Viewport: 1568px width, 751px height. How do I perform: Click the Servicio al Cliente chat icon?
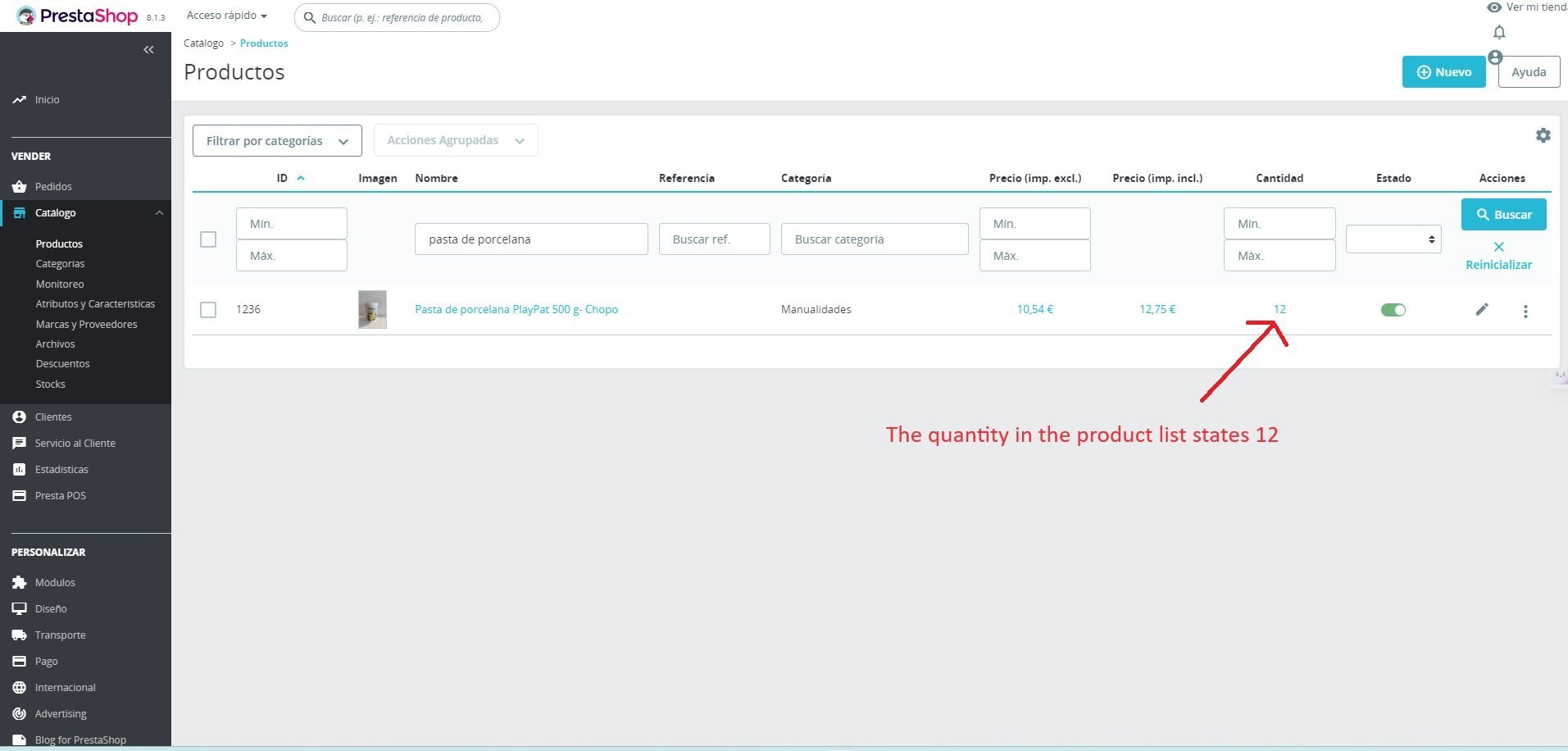pos(19,443)
